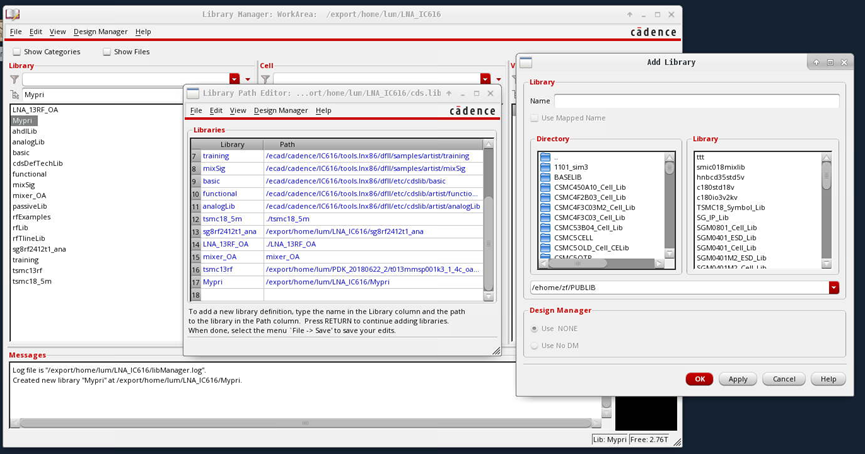Click the Library Path Editor window icon

[x=193, y=93]
